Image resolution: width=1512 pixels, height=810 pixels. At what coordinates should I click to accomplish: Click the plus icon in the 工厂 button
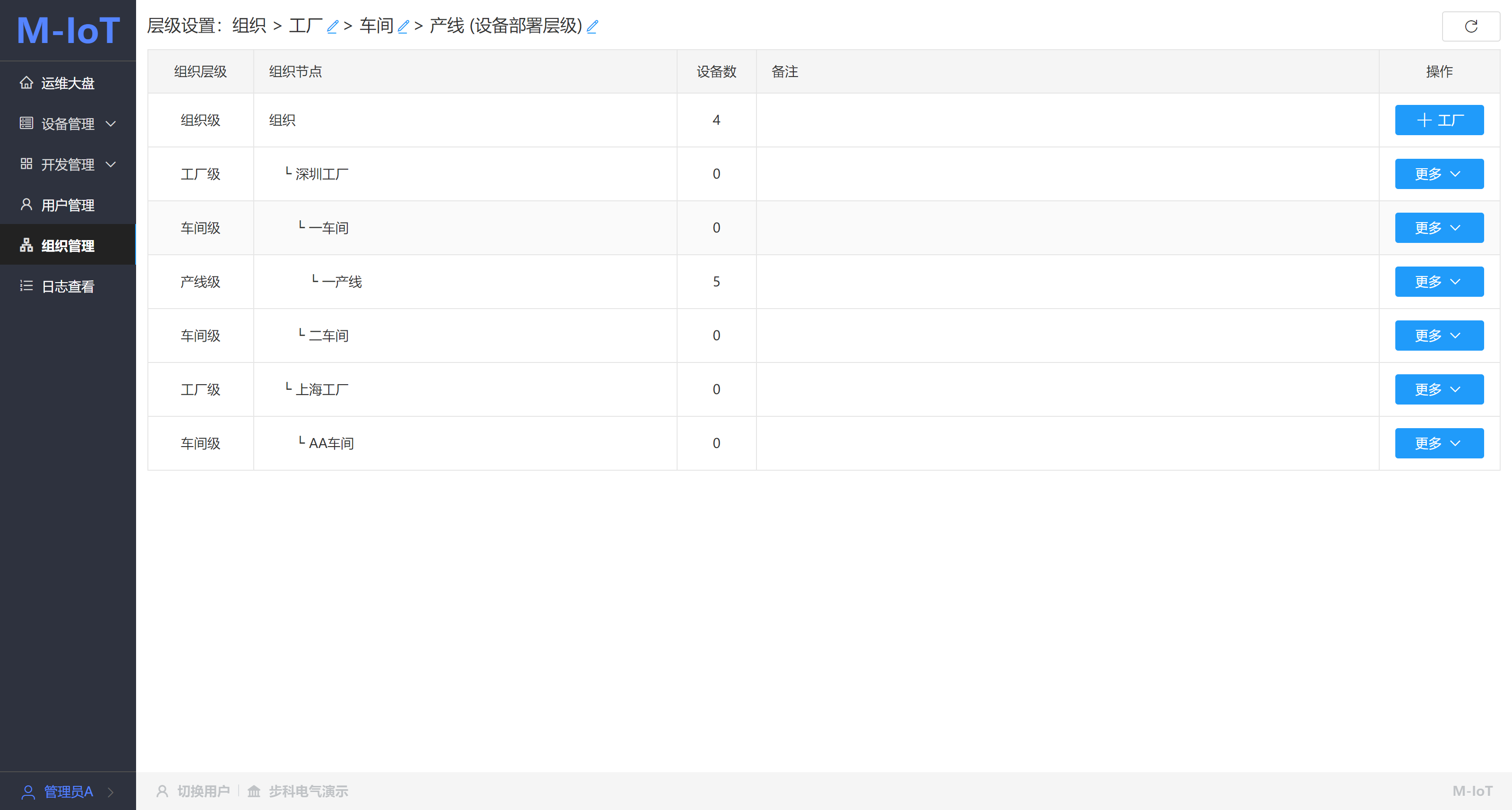1424,121
